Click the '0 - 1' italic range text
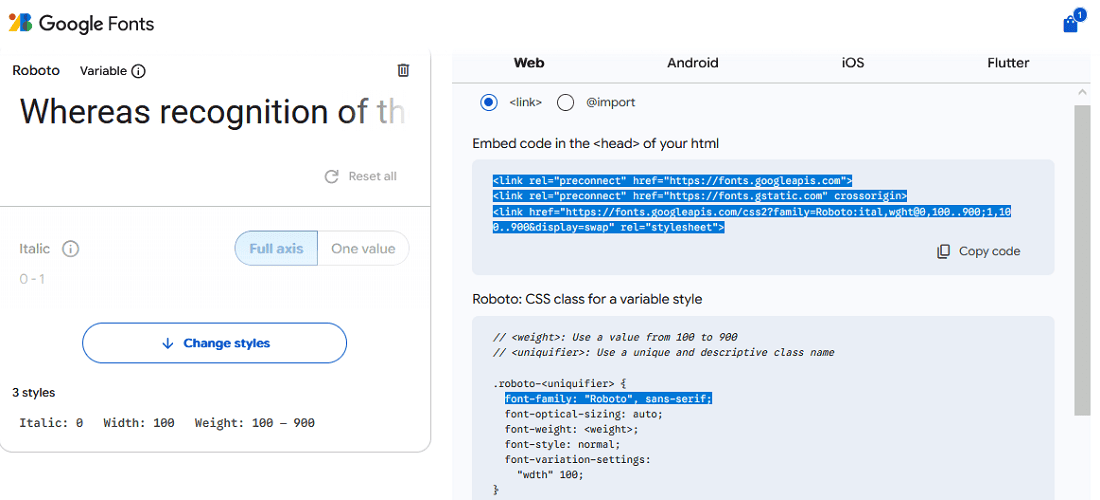This screenshot has height=500, width=1100. click(x=32, y=279)
